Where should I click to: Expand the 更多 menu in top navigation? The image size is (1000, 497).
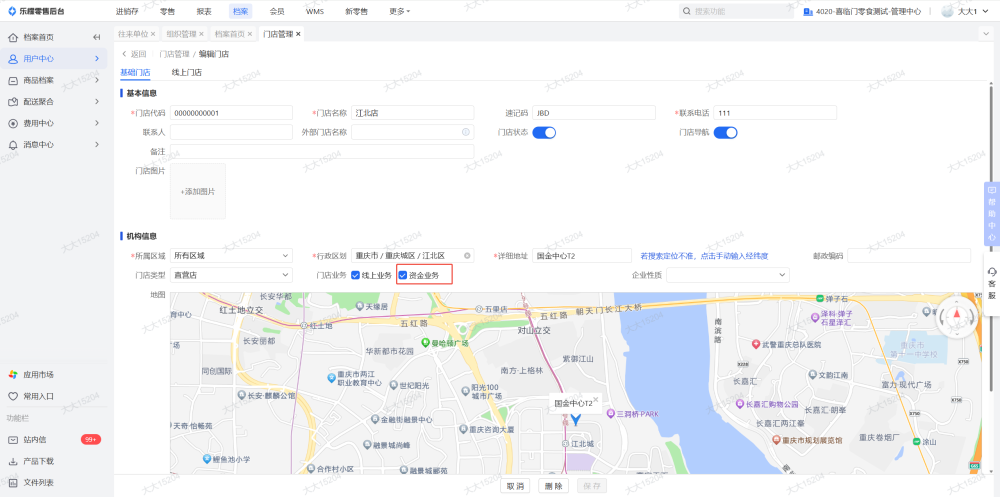click(x=400, y=11)
